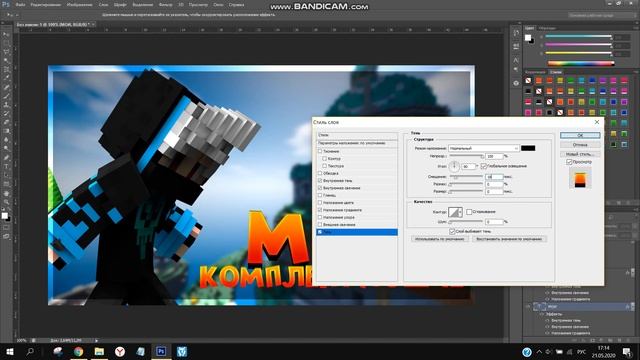Switch to the Образцы panel tab
Viewport: 640px width, 360px height.
pyautogui.click(x=547, y=28)
